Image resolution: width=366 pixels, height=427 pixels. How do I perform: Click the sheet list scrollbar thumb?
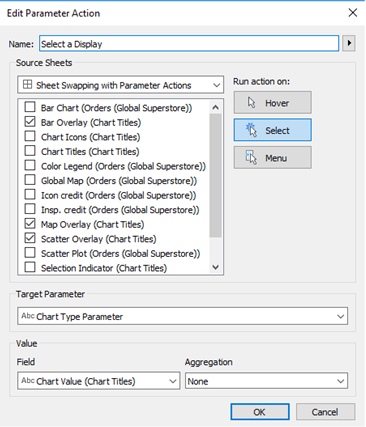[216, 176]
